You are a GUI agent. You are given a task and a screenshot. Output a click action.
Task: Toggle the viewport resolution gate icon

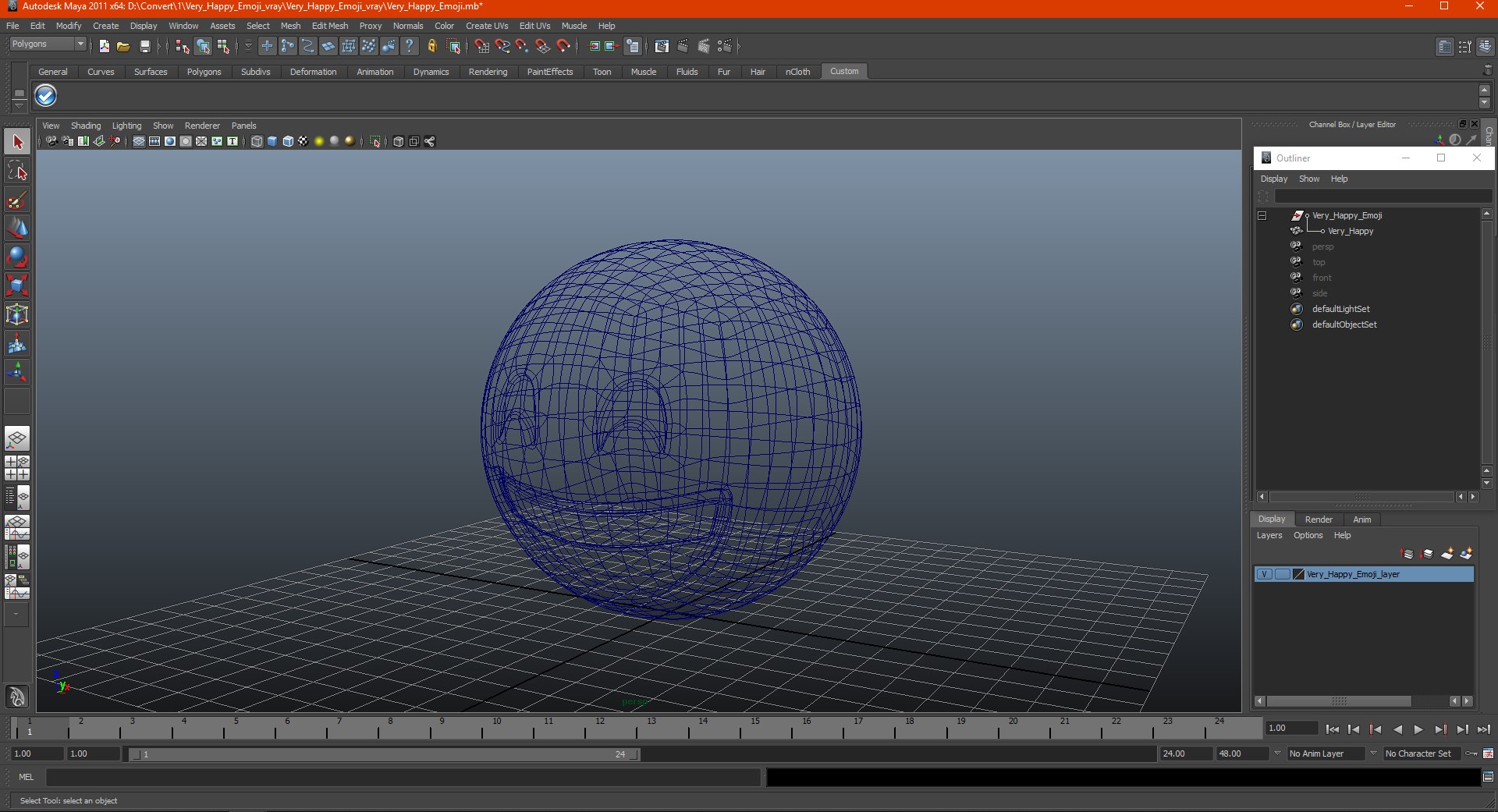pyautogui.click(x=170, y=141)
